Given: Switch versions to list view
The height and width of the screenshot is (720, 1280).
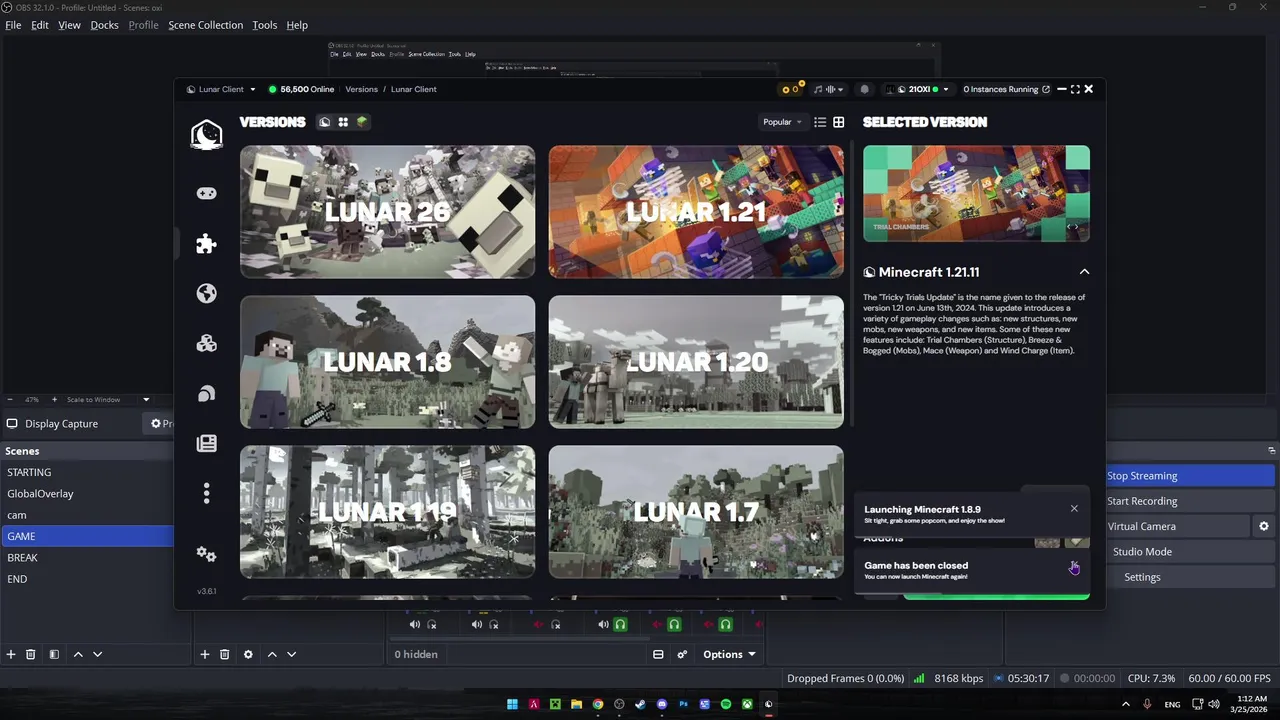Looking at the screenshot, I should [820, 122].
